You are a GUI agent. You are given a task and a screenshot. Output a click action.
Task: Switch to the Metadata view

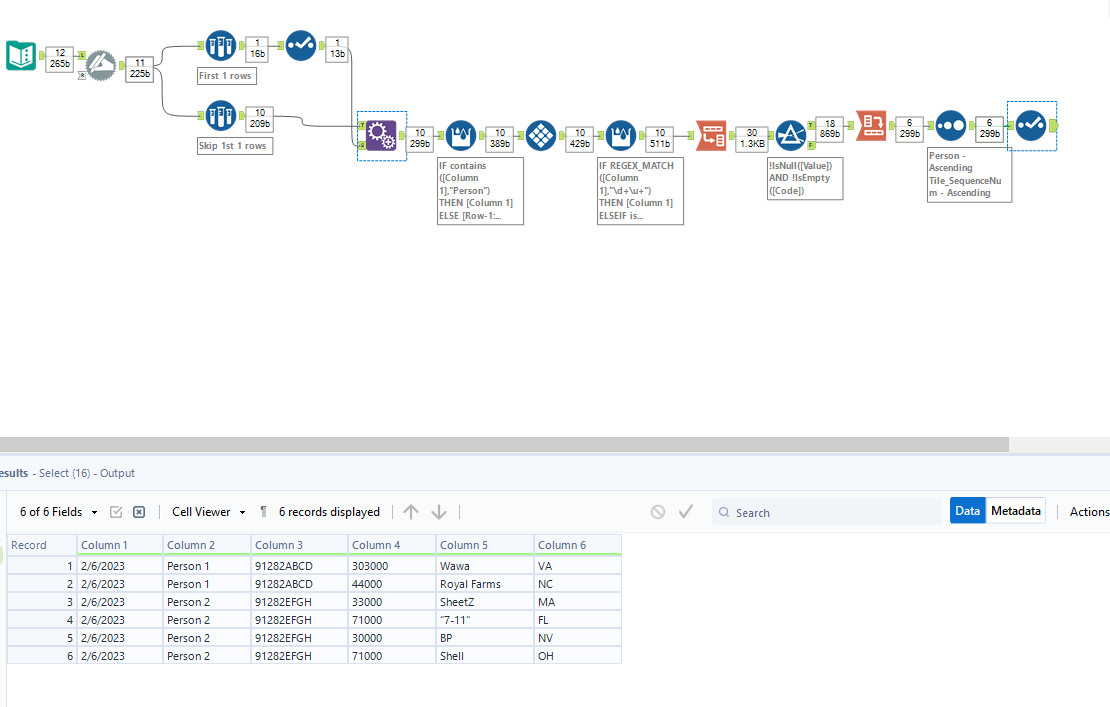tap(1016, 510)
